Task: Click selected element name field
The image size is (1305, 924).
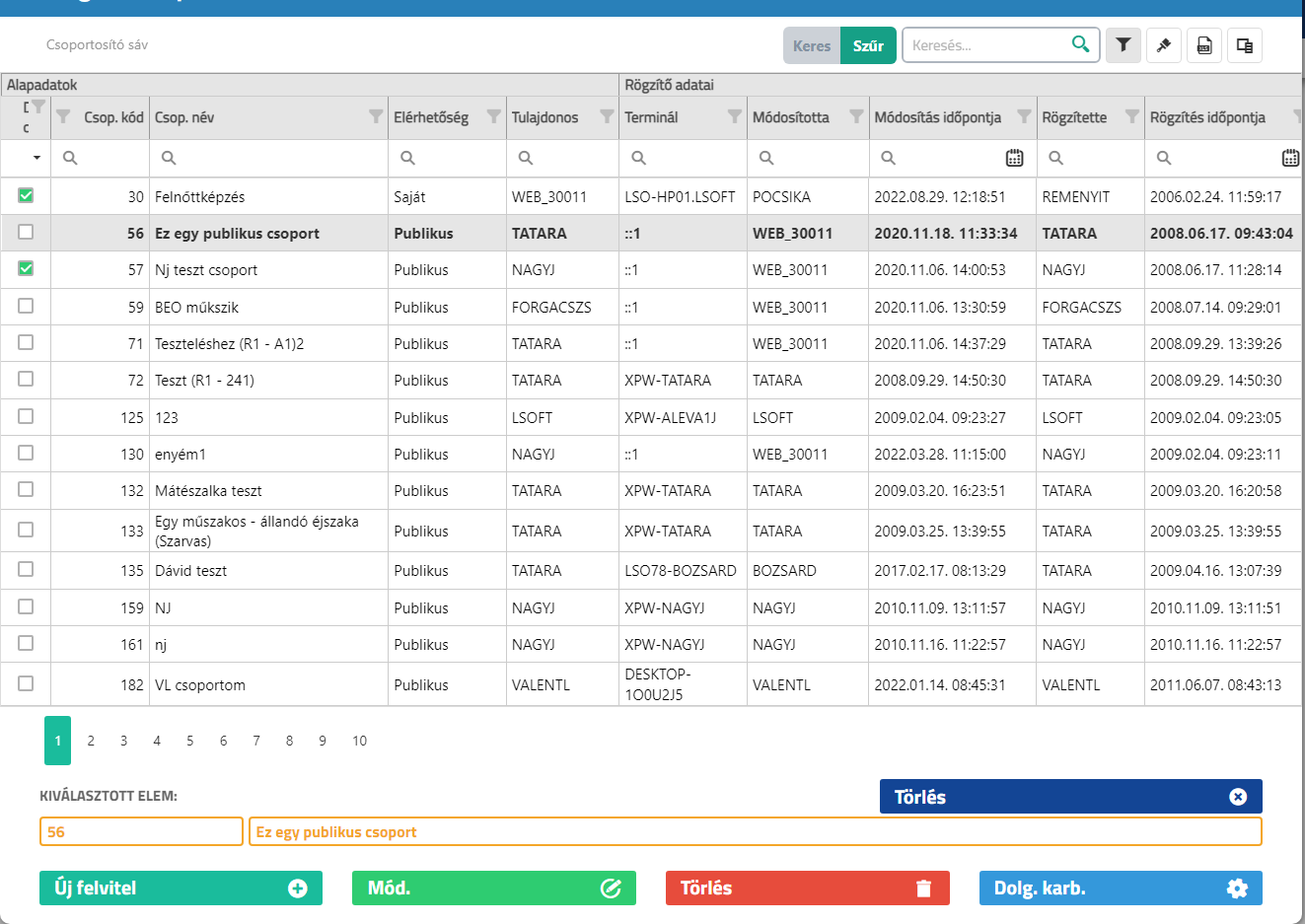Action: [756, 831]
